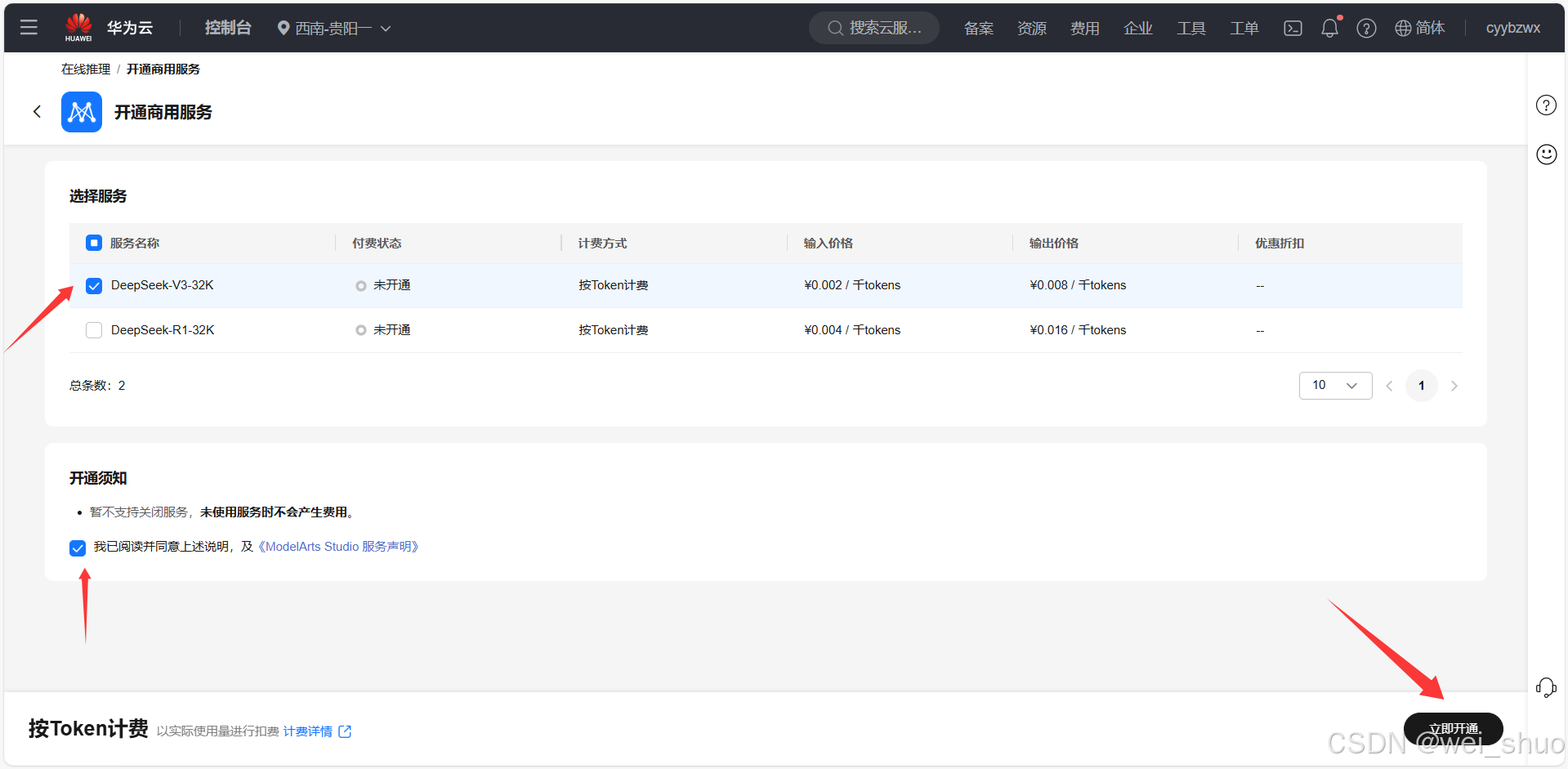
Task: Open the smiley feedback icon
Action: click(x=1546, y=154)
